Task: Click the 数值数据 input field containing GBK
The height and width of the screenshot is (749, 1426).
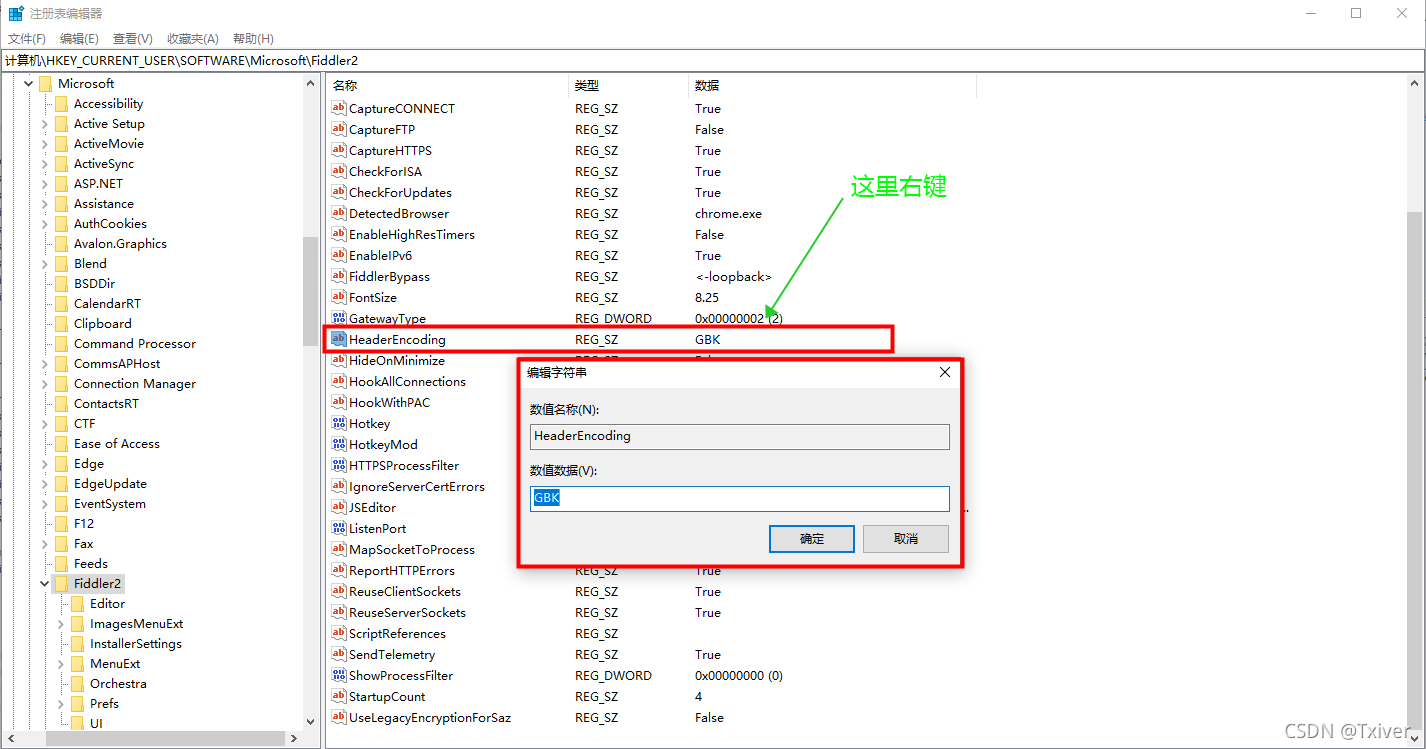Action: (739, 499)
